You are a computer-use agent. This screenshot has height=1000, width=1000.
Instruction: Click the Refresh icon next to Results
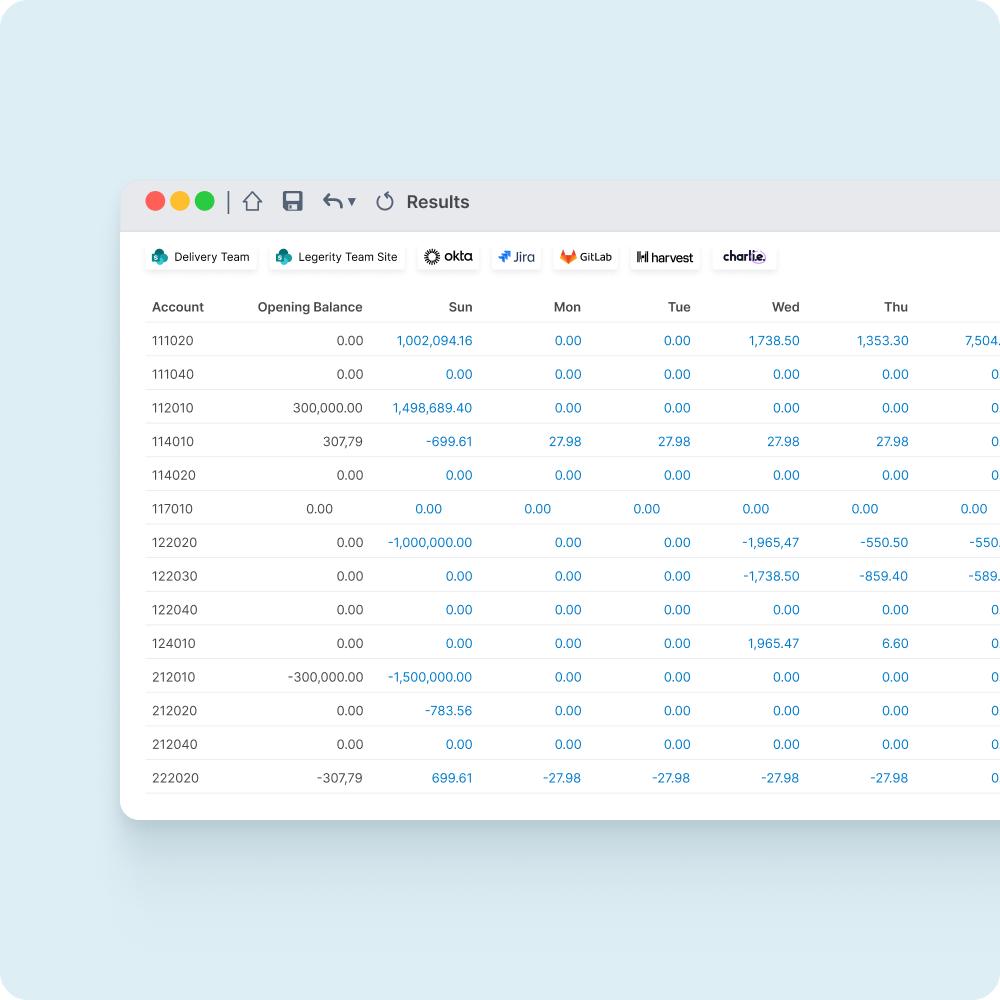tap(384, 201)
